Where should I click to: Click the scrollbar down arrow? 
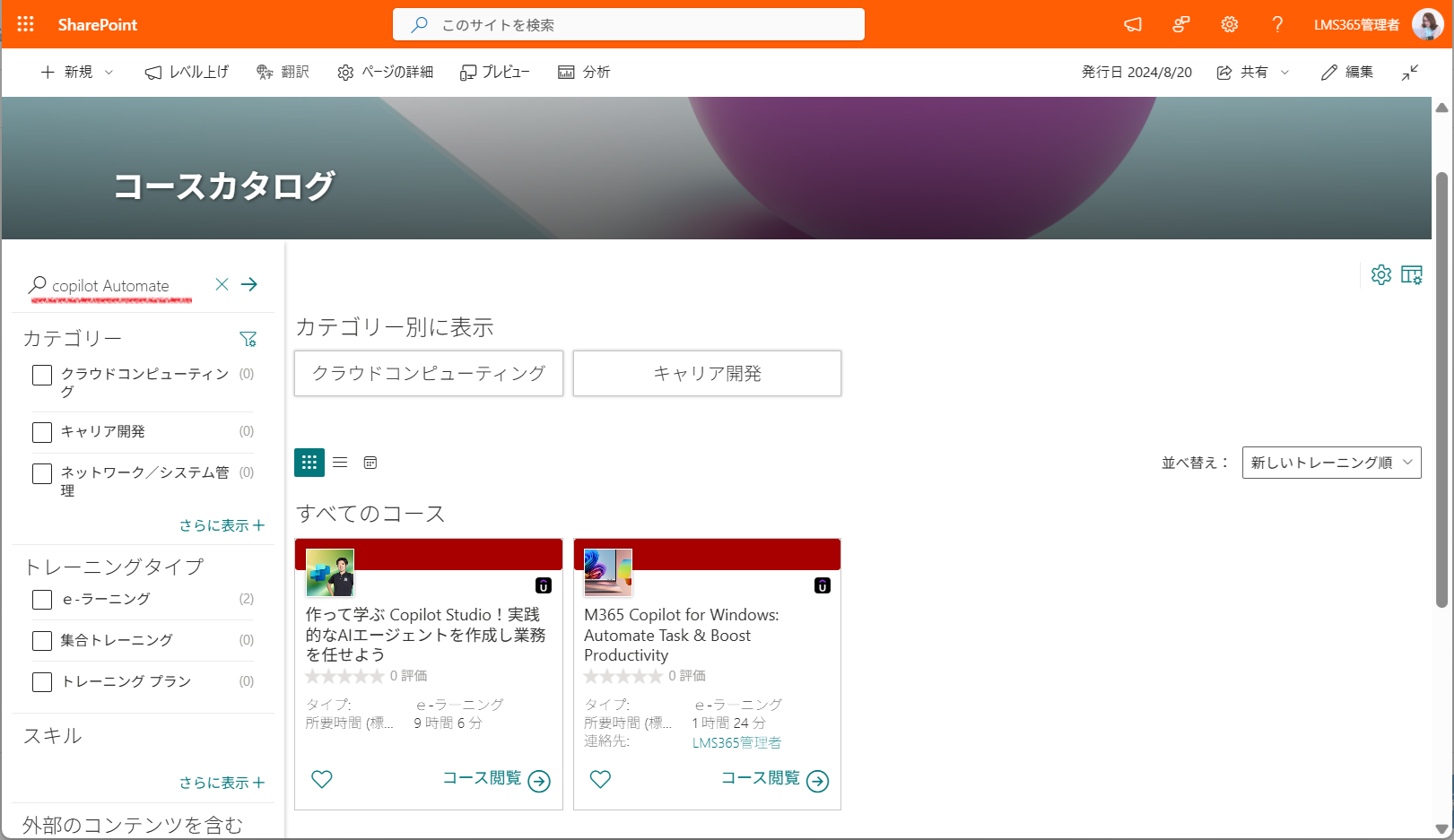point(1442,829)
